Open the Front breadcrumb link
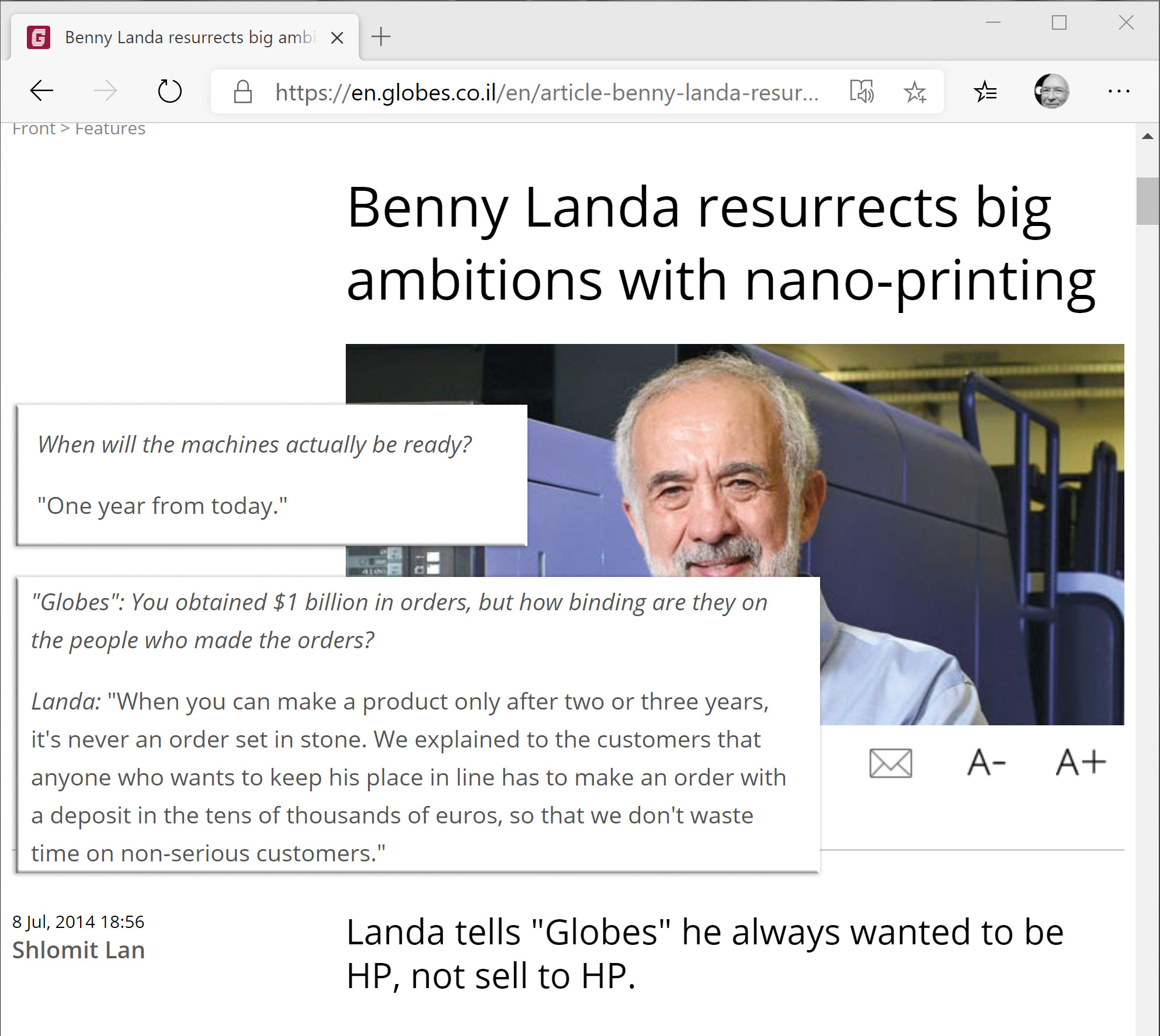Viewport: 1160px width, 1036px height. (x=34, y=128)
